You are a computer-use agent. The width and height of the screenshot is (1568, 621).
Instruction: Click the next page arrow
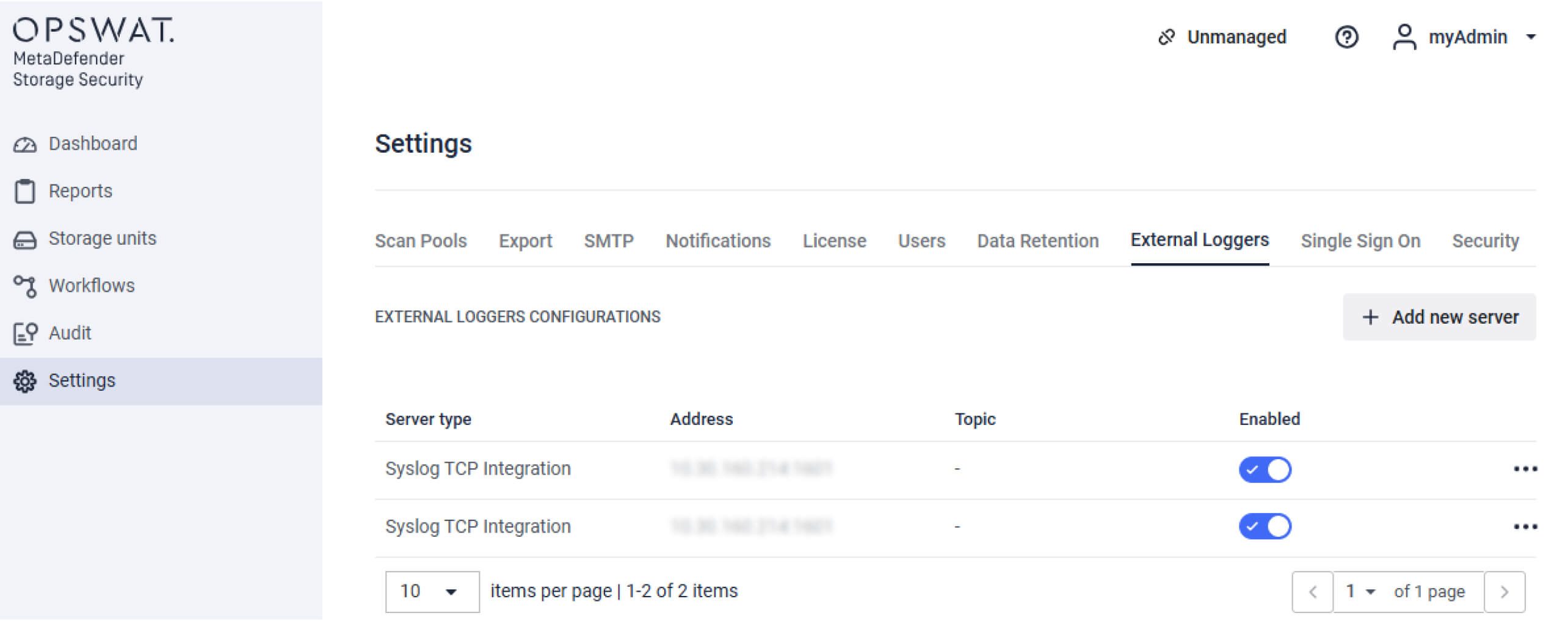coord(1506,591)
